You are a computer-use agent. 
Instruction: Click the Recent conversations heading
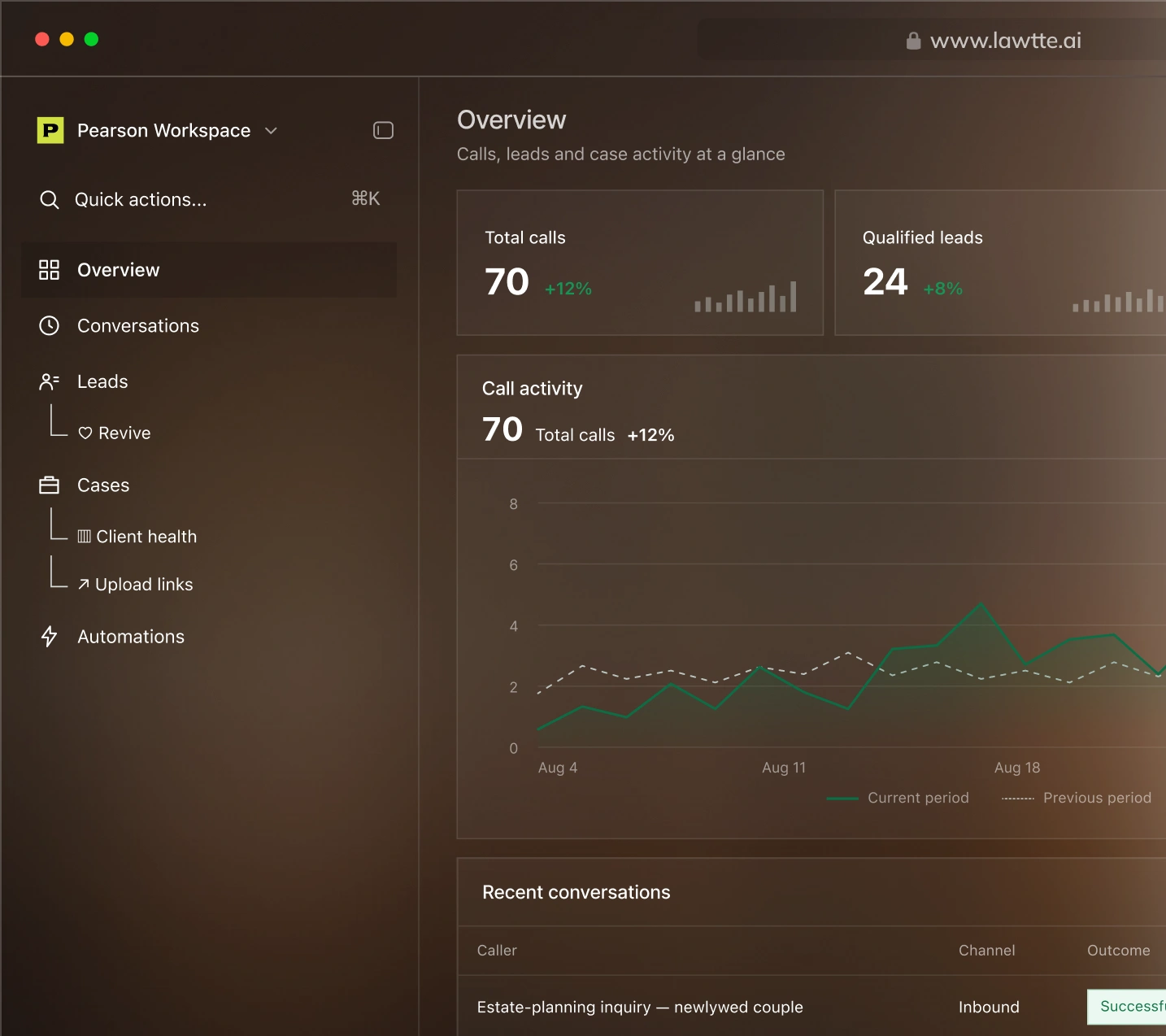[x=576, y=892]
